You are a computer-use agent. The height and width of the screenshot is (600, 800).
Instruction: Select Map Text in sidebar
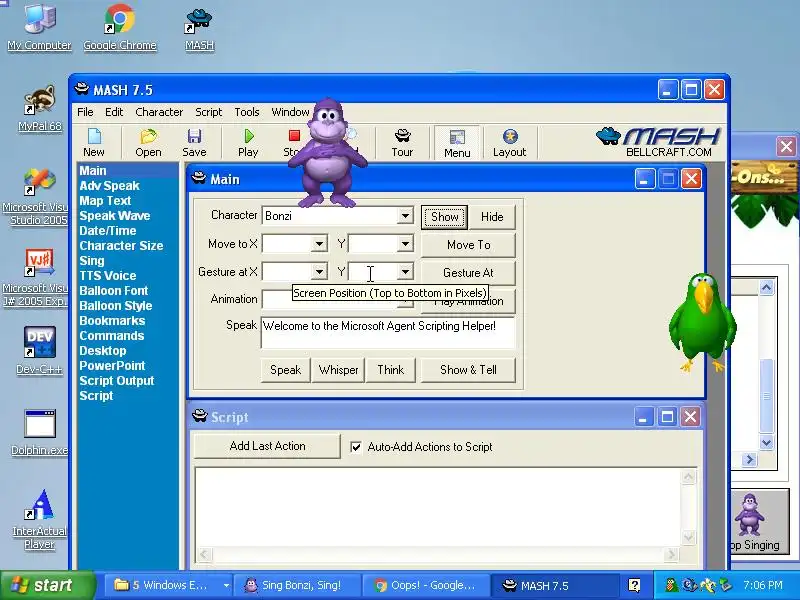[x=105, y=201]
